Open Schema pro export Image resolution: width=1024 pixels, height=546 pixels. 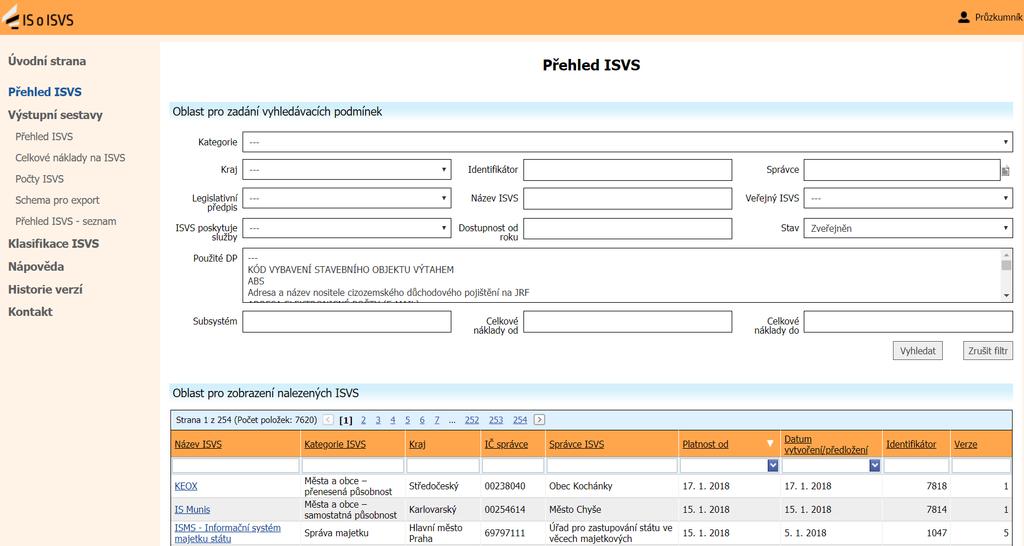(x=57, y=200)
